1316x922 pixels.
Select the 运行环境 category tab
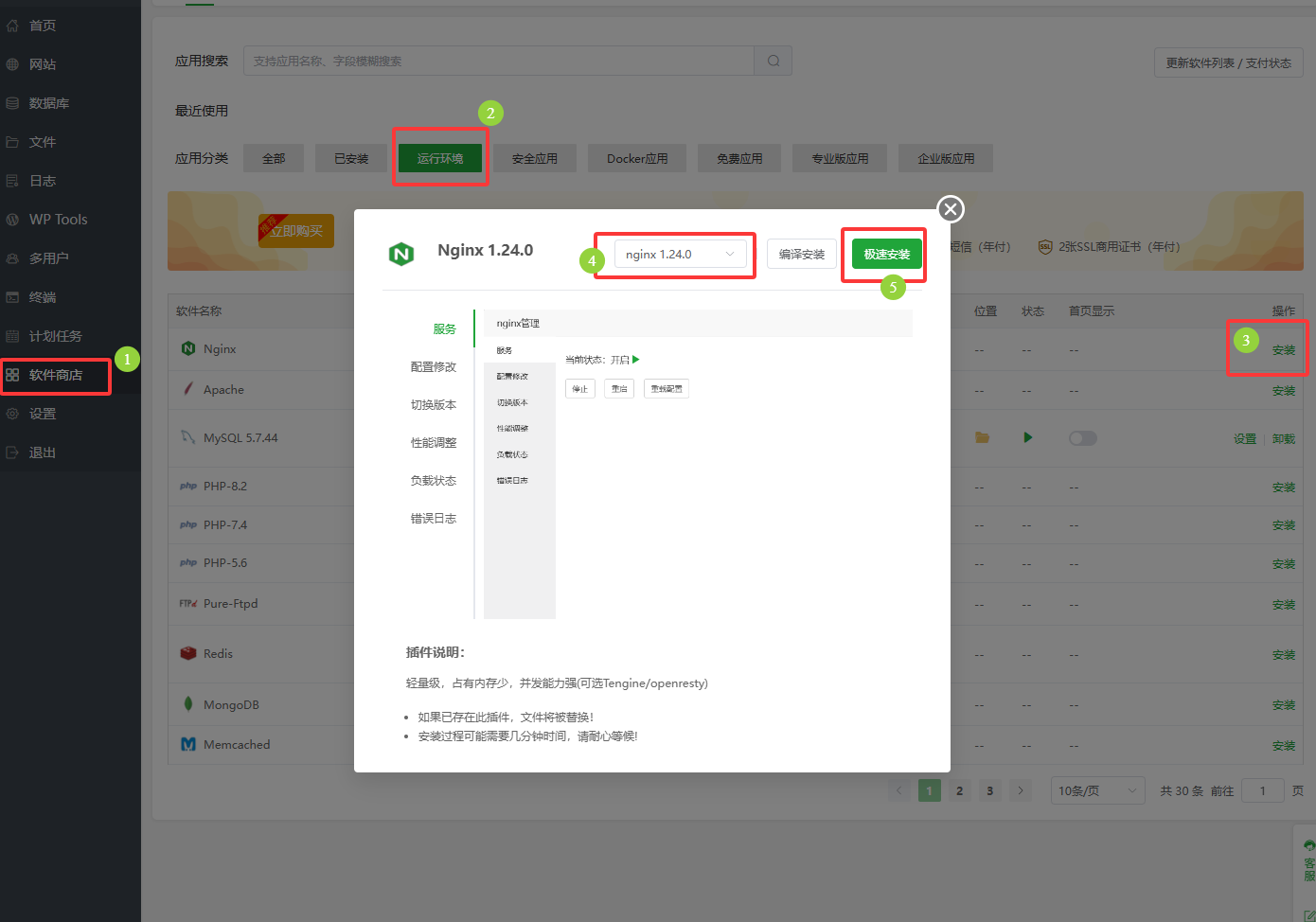tap(440, 158)
